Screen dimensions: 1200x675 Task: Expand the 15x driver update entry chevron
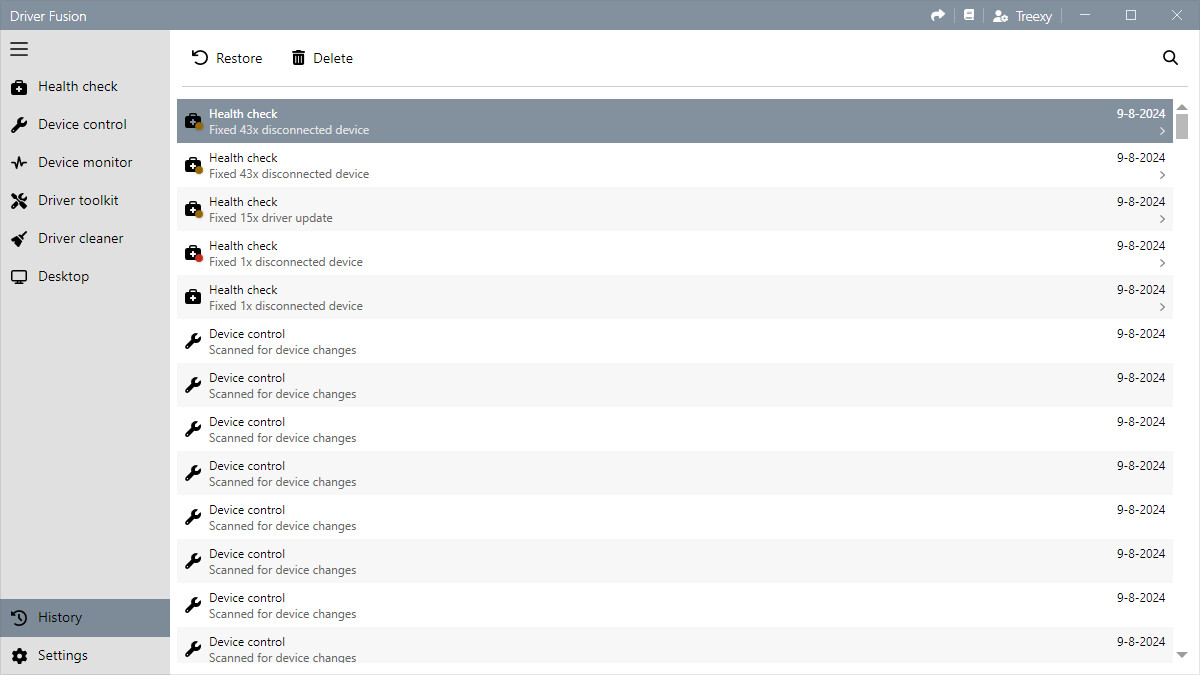pos(1162,219)
